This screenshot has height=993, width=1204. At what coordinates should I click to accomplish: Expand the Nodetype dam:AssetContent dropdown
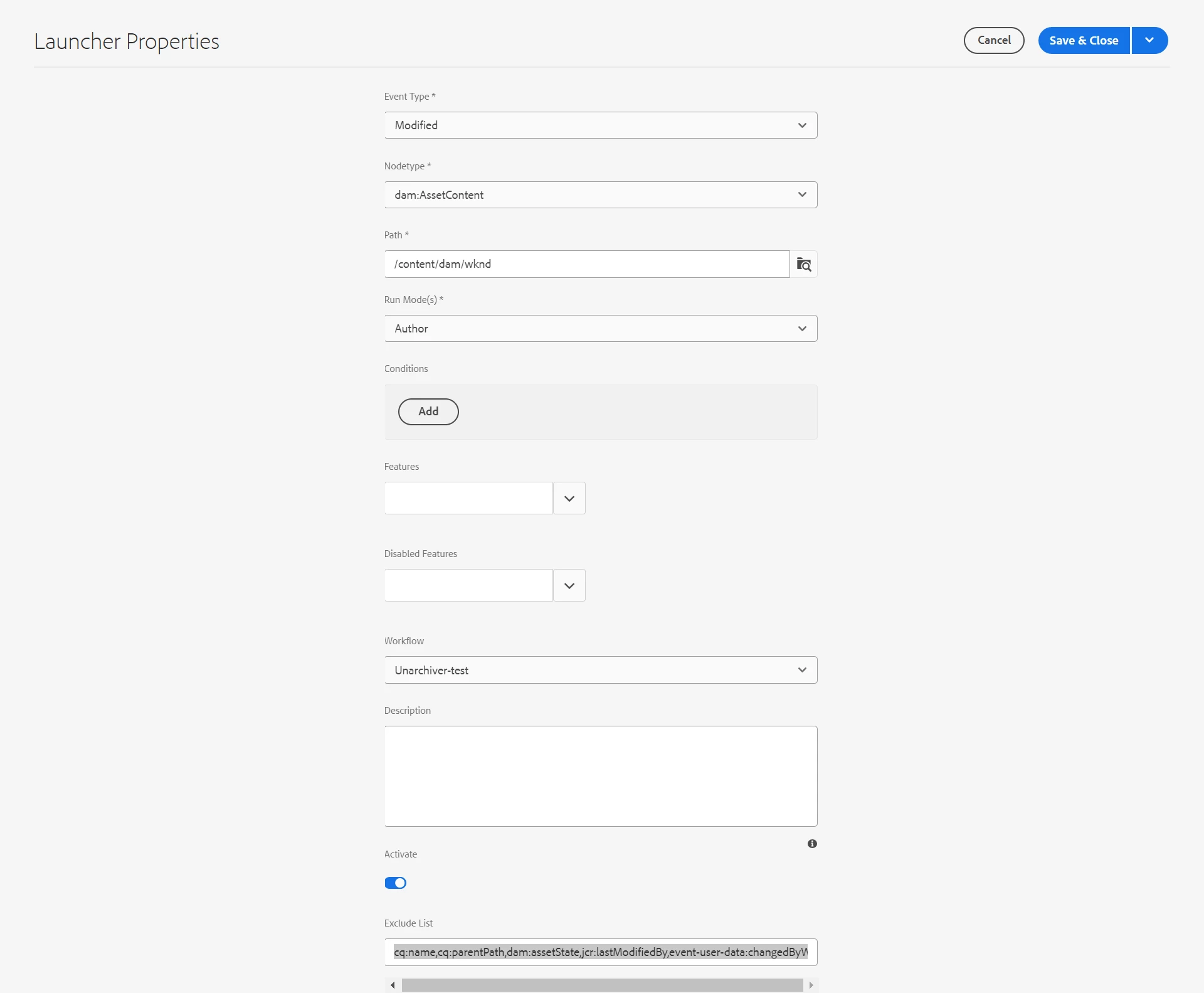pos(600,195)
